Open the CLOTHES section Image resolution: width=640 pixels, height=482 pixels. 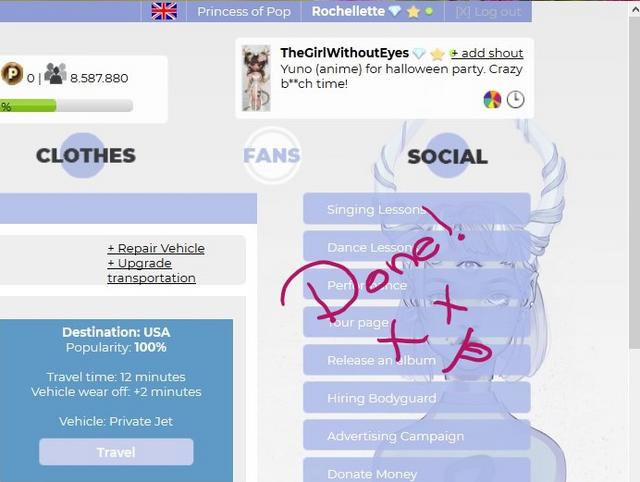pyautogui.click(x=86, y=155)
